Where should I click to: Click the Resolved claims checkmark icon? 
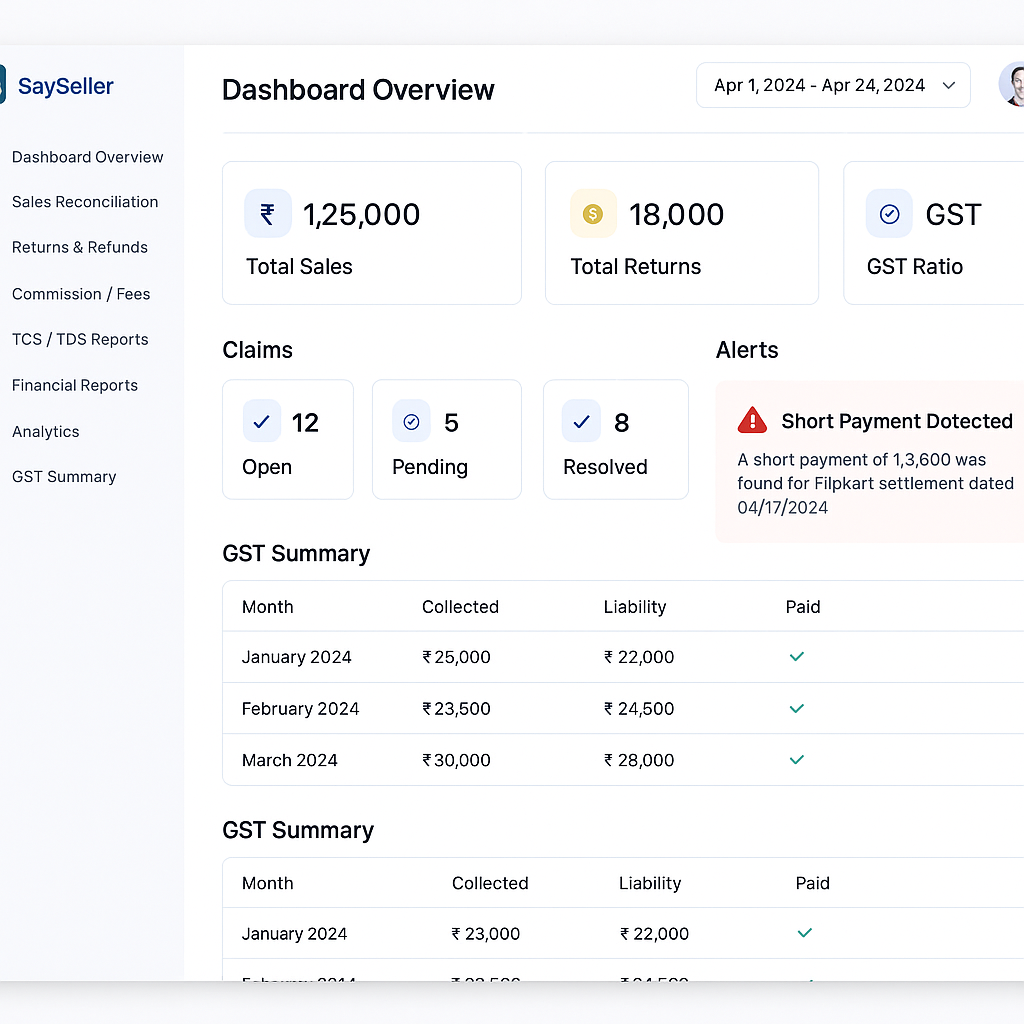pyautogui.click(x=581, y=422)
